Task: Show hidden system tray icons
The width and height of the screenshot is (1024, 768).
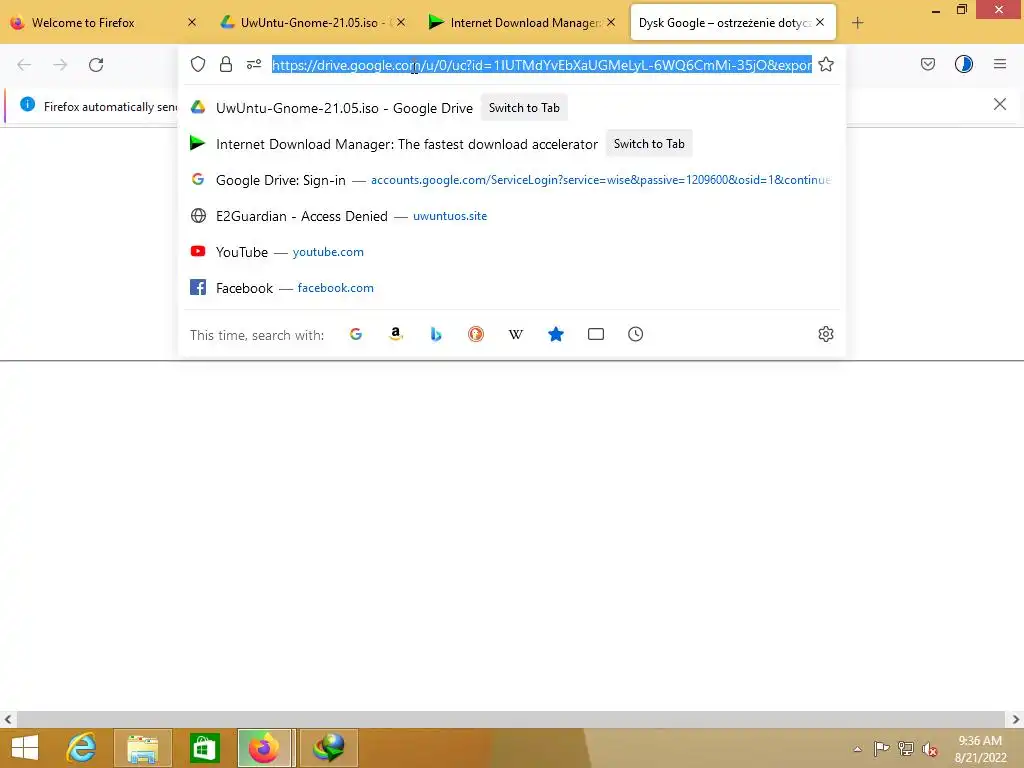Action: click(x=857, y=750)
